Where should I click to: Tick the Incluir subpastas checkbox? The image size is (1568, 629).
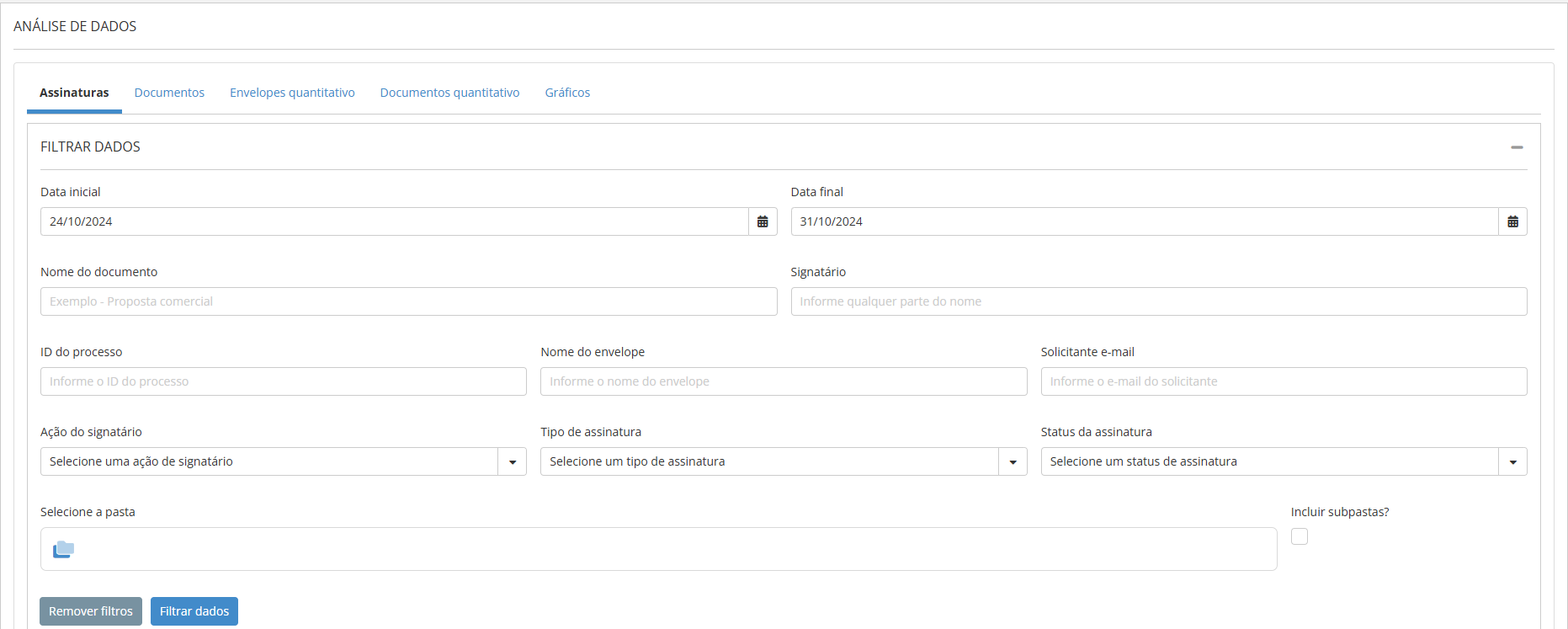pyautogui.click(x=1300, y=536)
